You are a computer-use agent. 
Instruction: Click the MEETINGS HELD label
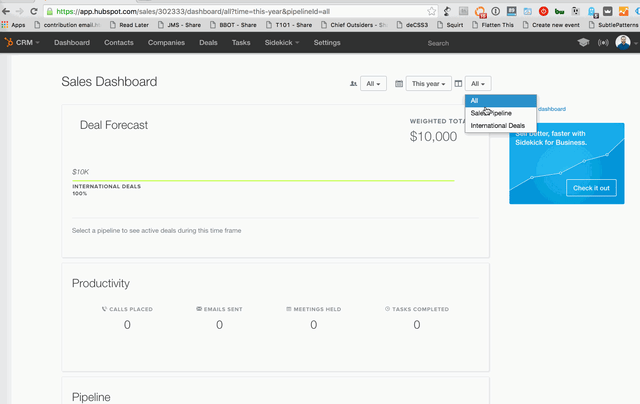pyautogui.click(x=318, y=309)
